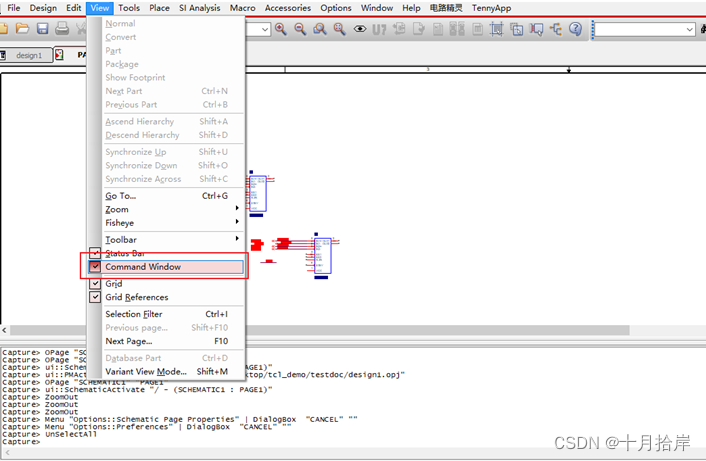Toggle the Snap to Grid toolbar icon
This screenshot has width=706, height=461.
click(497, 29)
